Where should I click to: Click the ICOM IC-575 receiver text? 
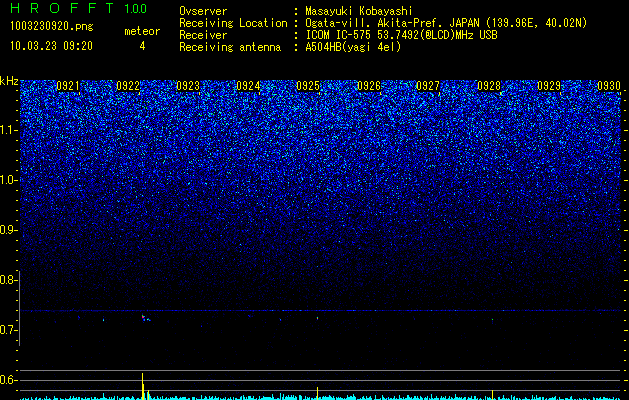click(x=401, y=35)
